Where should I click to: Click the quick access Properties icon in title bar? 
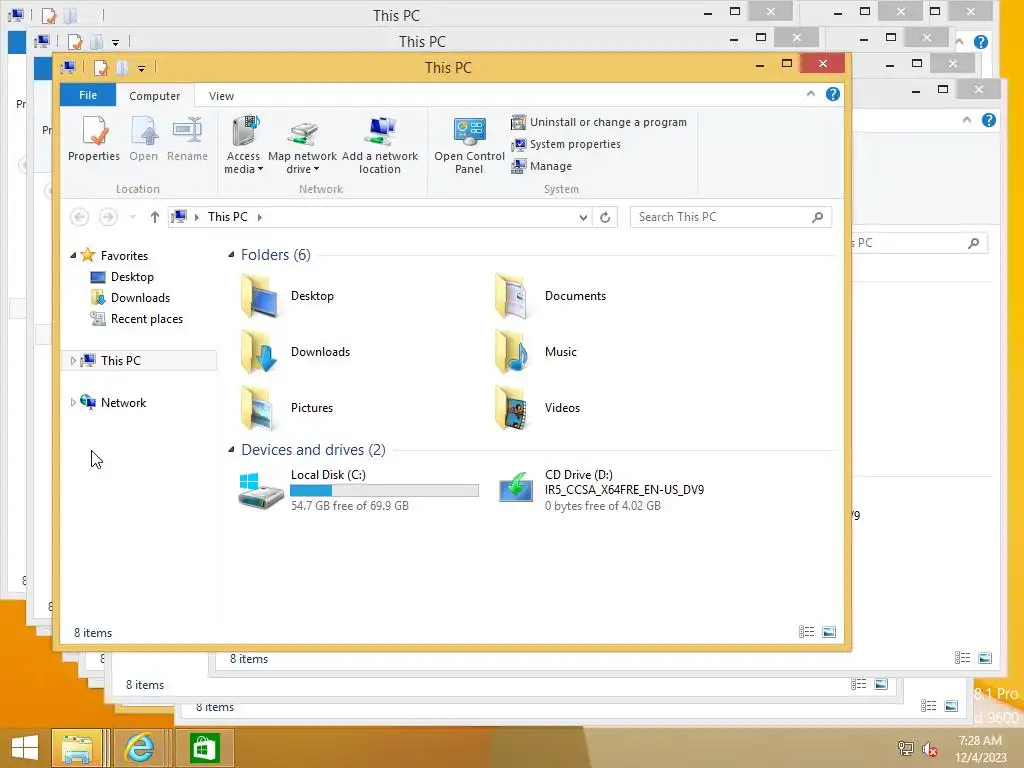pyautogui.click(x=101, y=67)
